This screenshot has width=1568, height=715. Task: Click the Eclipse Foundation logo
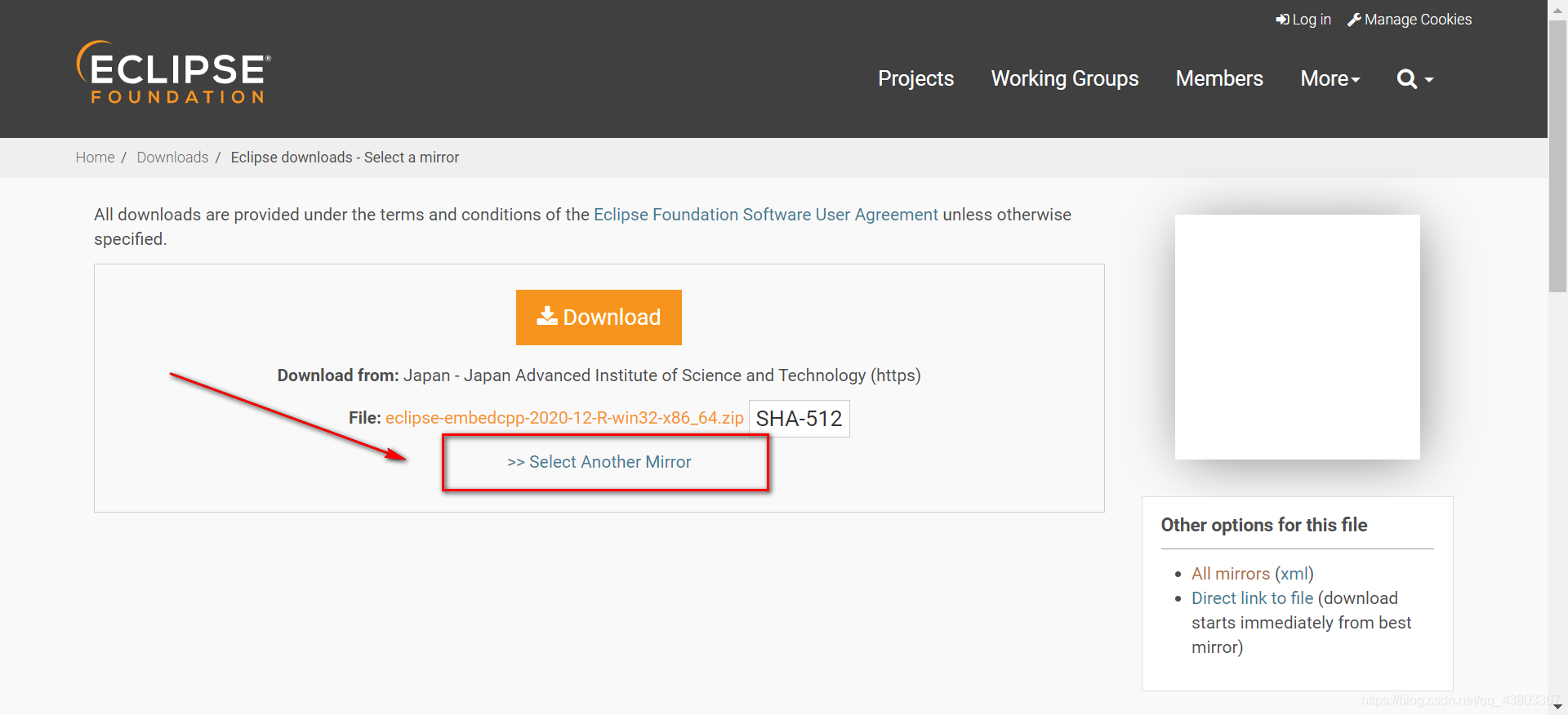tap(173, 73)
